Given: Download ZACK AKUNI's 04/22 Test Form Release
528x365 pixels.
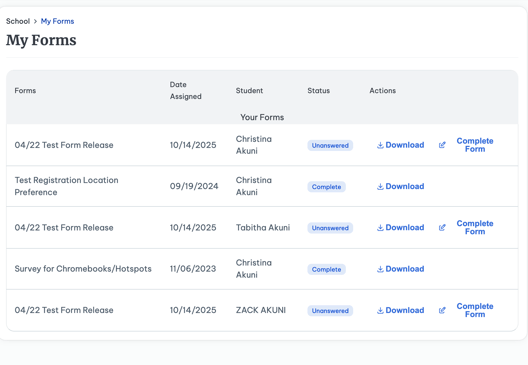Looking at the screenshot, I should (x=400, y=310).
